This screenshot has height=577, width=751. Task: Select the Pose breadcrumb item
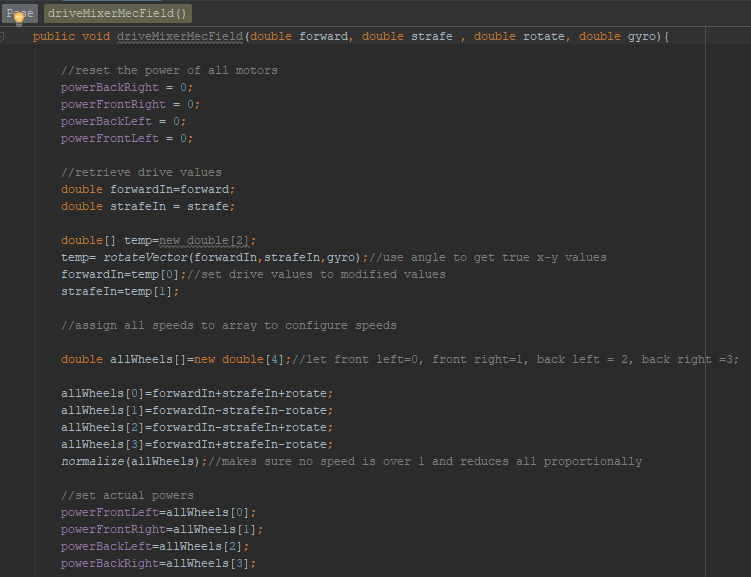pyautogui.click(x=20, y=13)
